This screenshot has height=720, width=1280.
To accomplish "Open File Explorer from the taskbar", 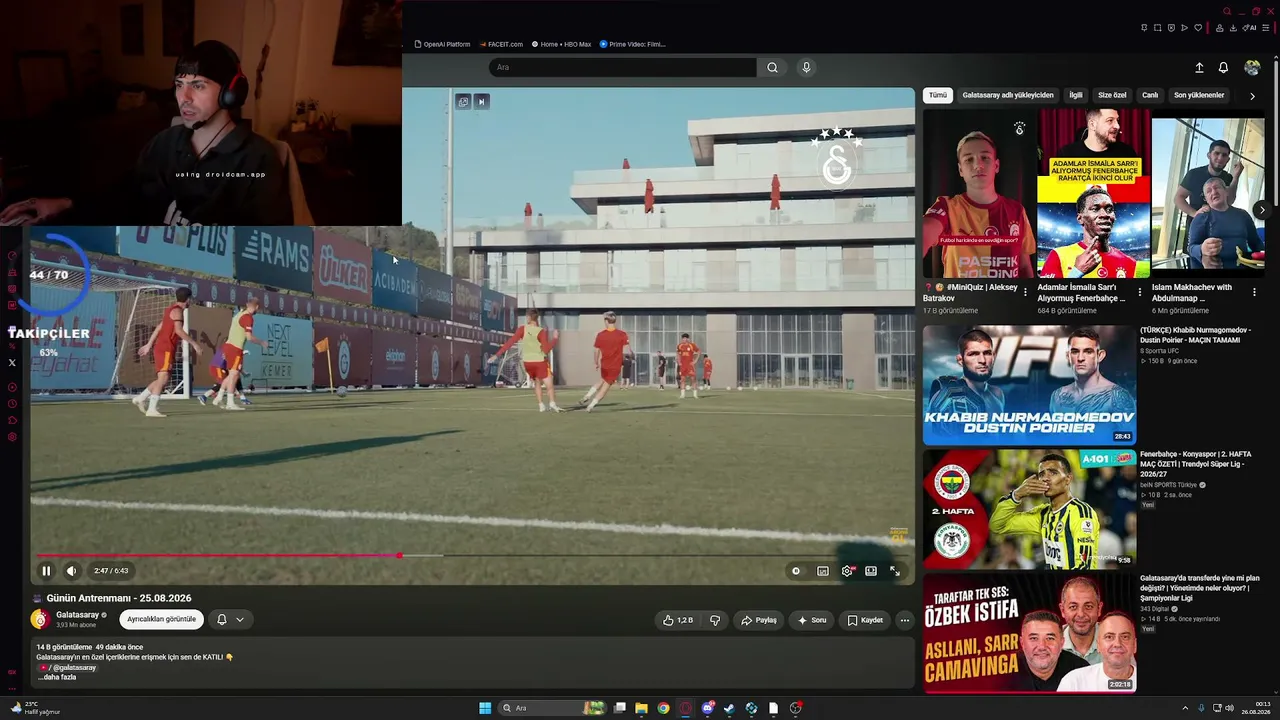I will 641,708.
